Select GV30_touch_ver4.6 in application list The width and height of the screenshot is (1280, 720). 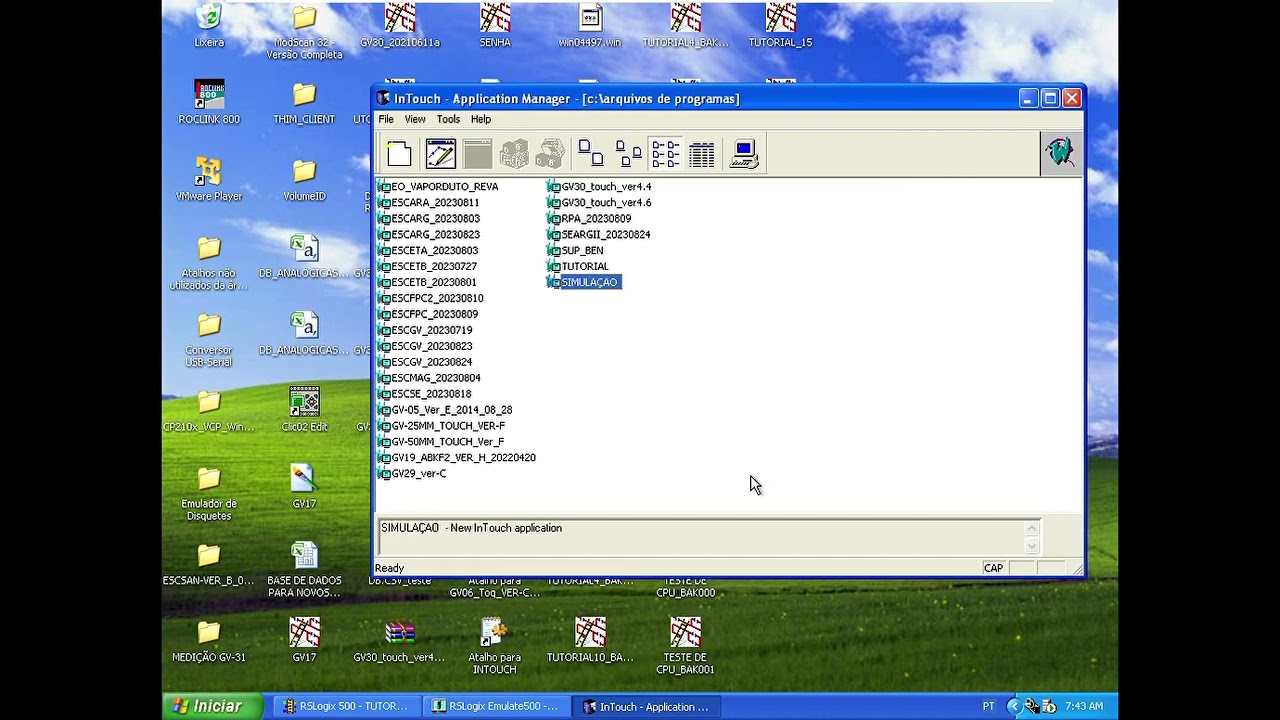pos(599,202)
